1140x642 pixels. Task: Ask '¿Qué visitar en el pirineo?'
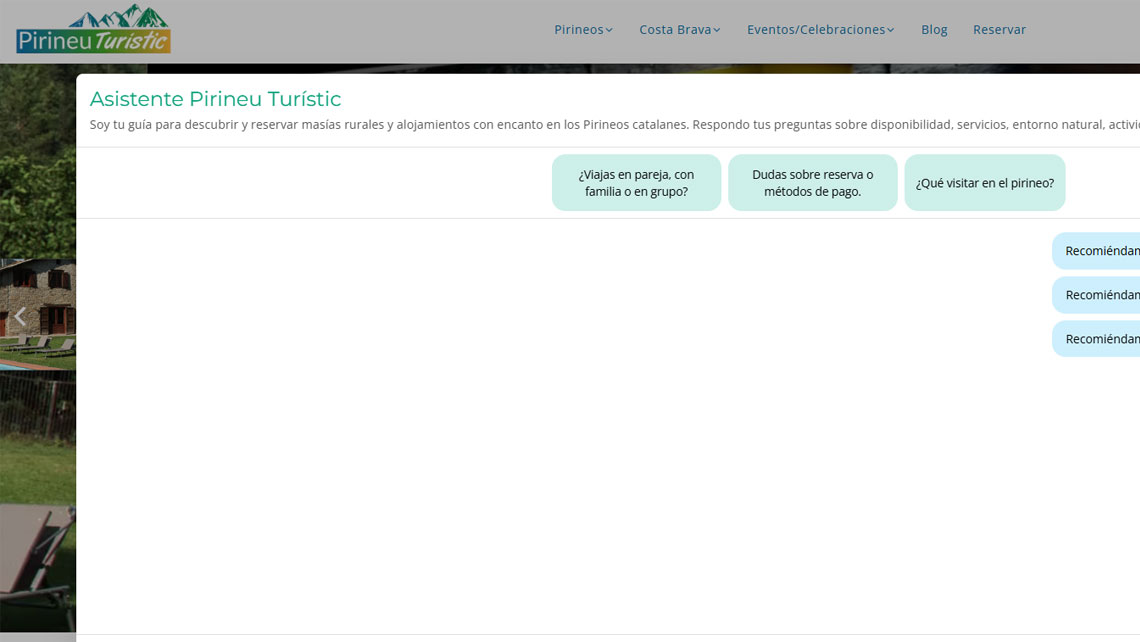tap(984, 183)
